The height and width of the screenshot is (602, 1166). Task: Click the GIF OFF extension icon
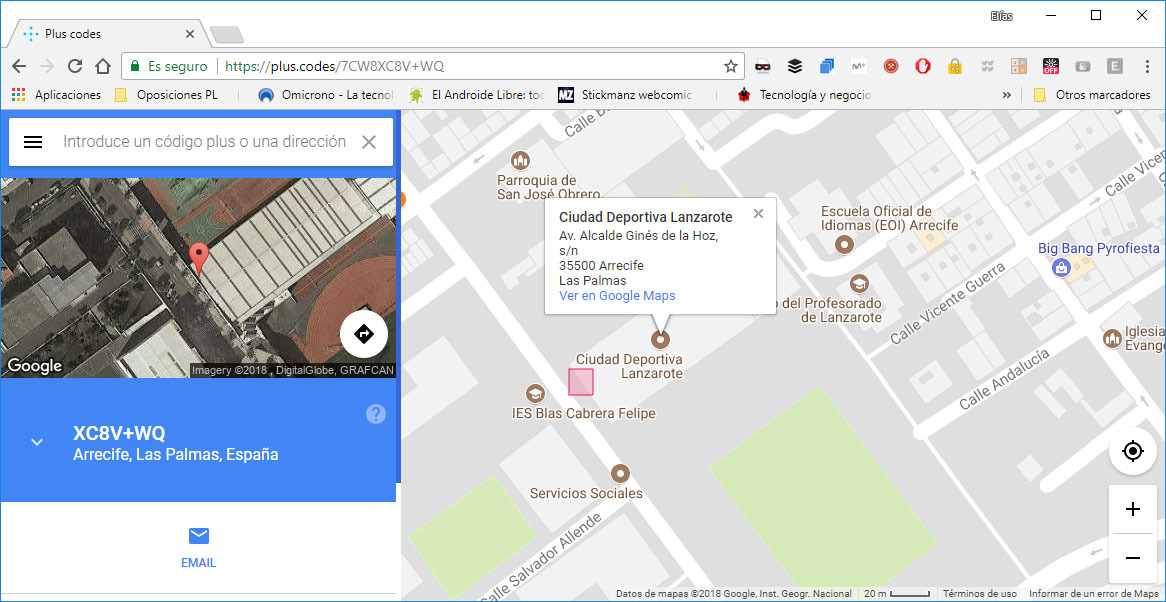point(1051,66)
